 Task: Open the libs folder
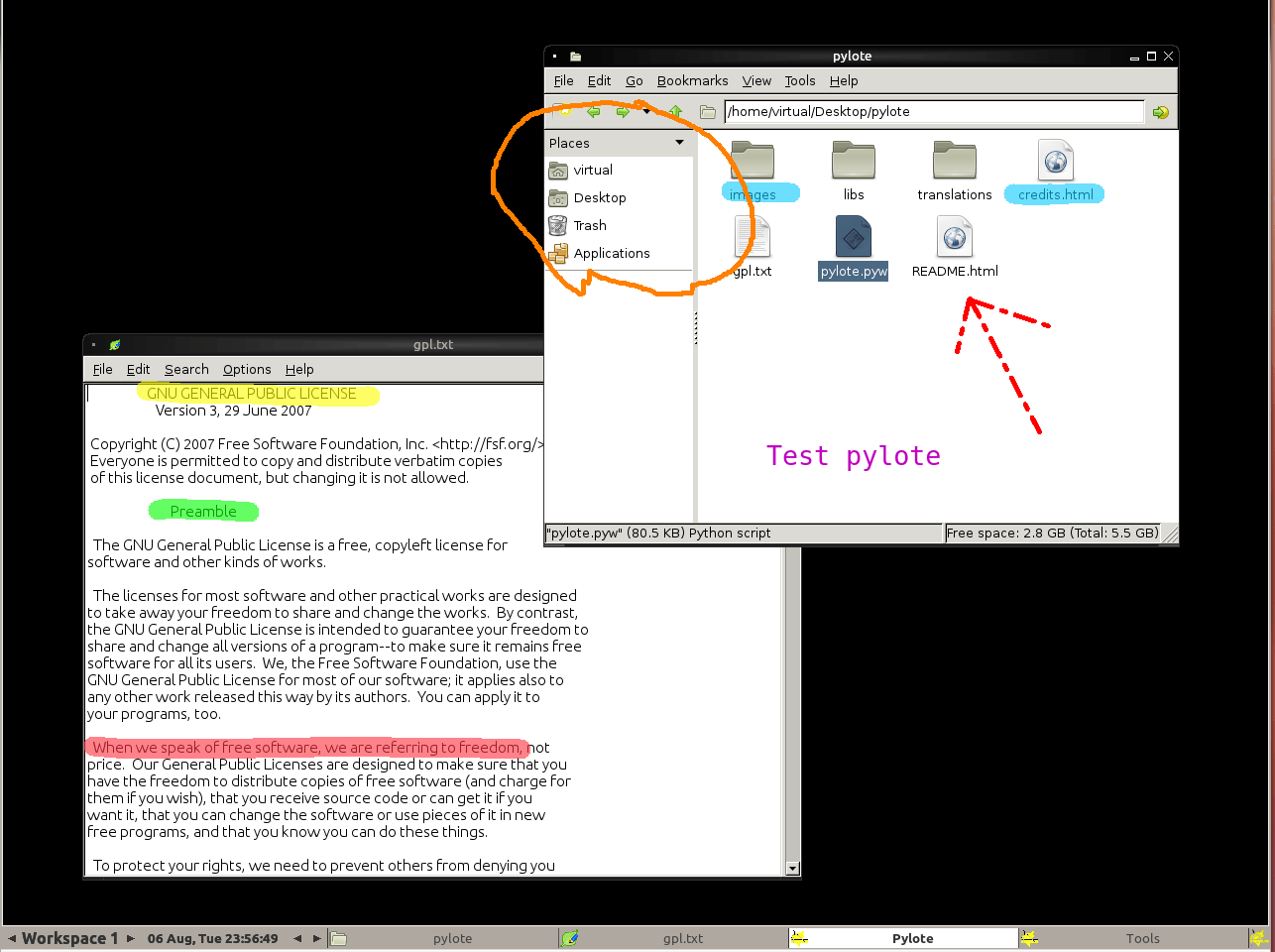[x=853, y=161]
